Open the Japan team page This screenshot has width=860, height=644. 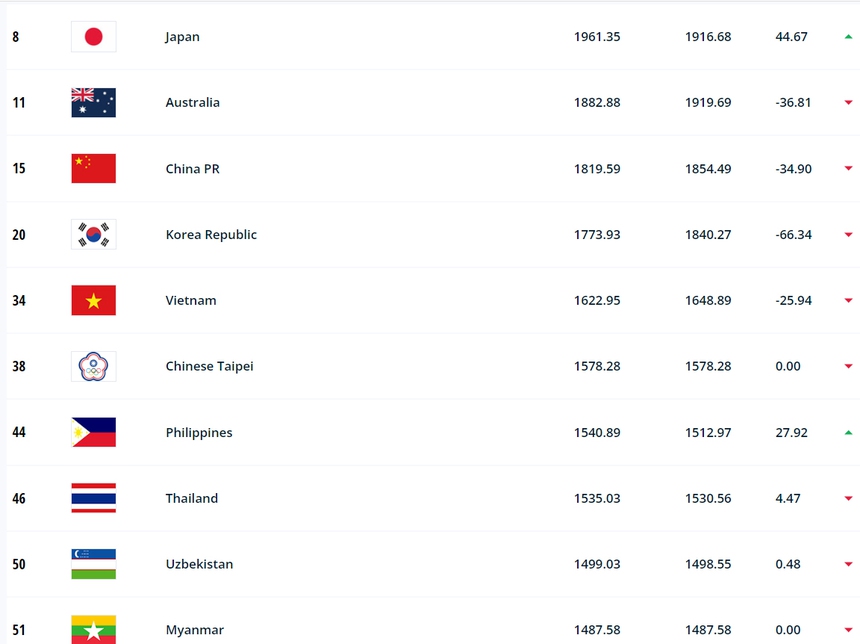[182, 36]
